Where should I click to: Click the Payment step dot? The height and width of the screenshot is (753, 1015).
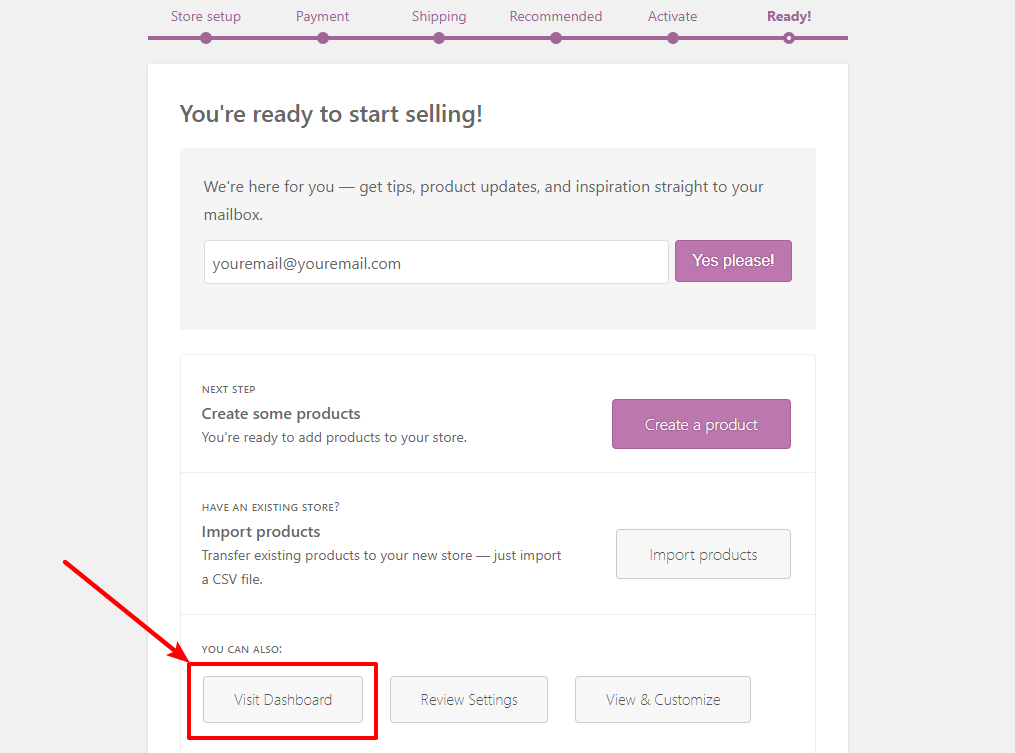pos(323,38)
